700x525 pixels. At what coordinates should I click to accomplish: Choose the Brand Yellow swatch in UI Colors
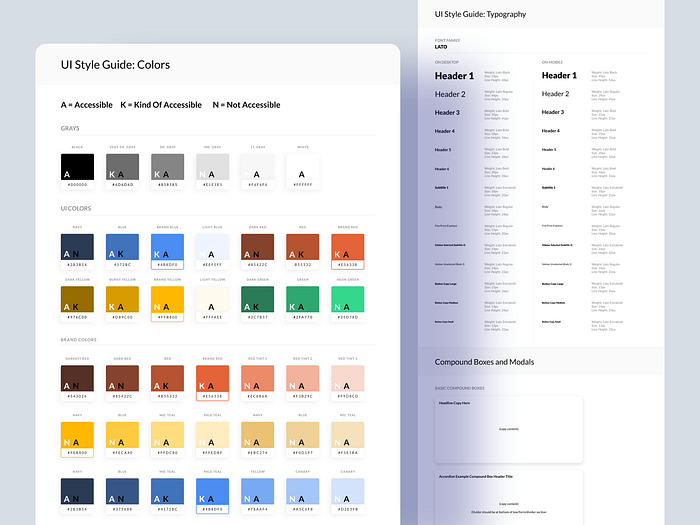click(167, 304)
